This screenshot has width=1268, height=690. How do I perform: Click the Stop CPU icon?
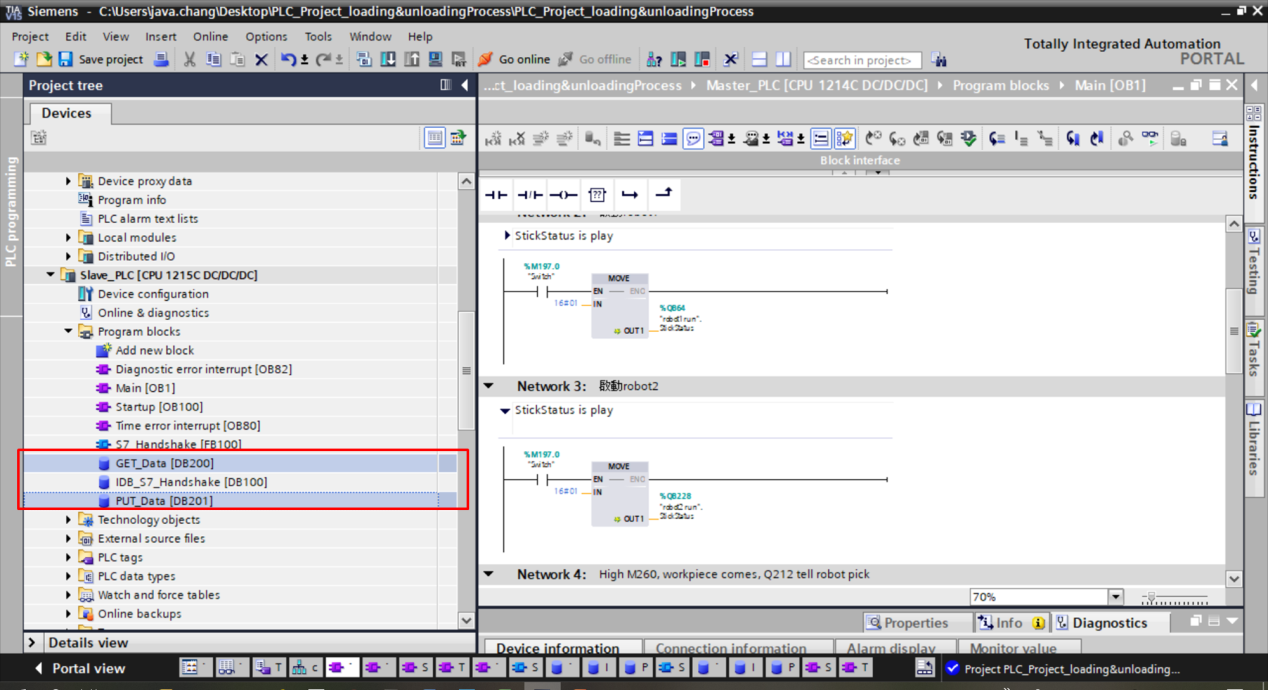[702, 60]
